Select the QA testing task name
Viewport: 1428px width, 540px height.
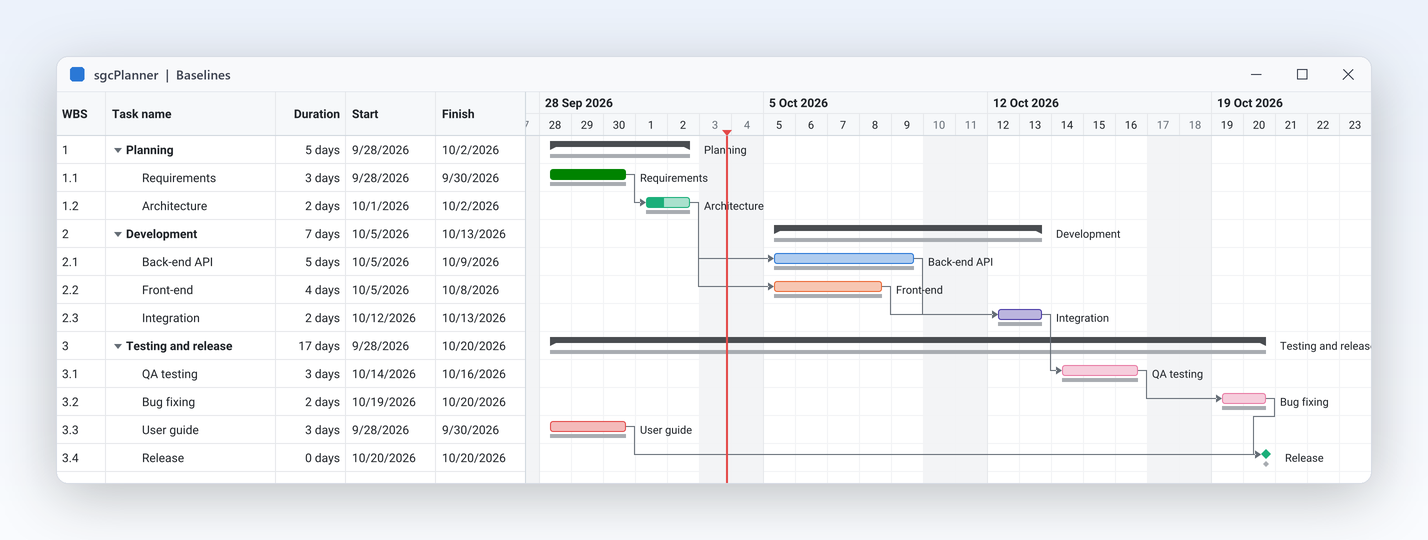(170, 374)
